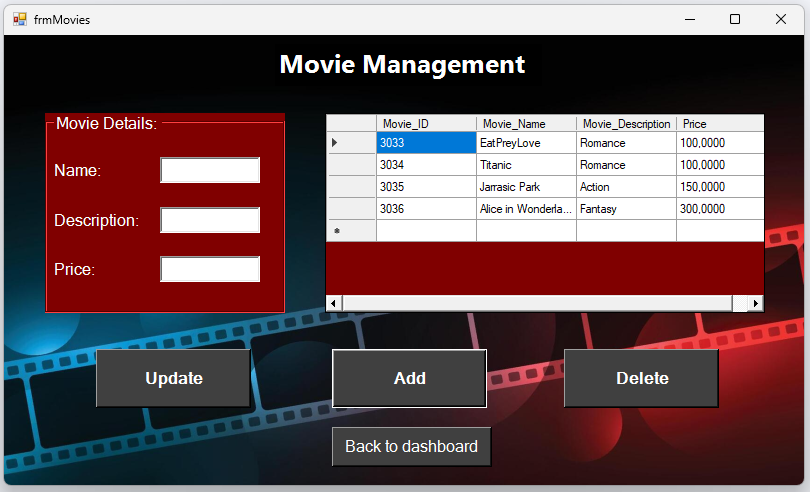This screenshot has width=810, height=492.
Task: Select the EatPreyLove name cell
Action: [x=526, y=143]
